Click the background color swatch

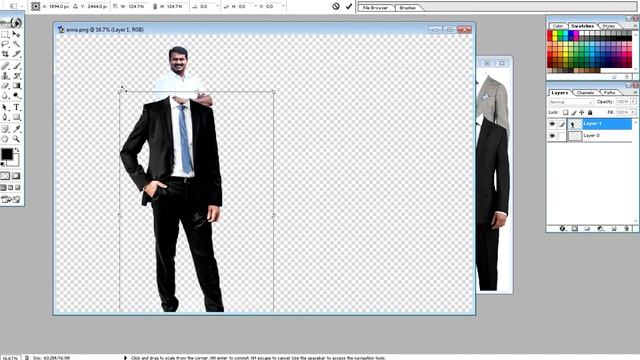[x=15, y=162]
